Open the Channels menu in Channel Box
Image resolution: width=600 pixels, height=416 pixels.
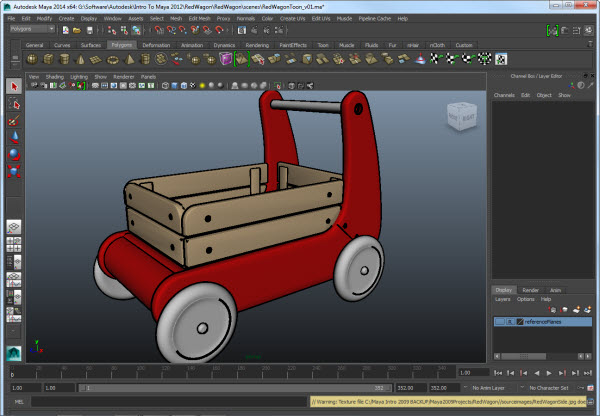coord(504,95)
